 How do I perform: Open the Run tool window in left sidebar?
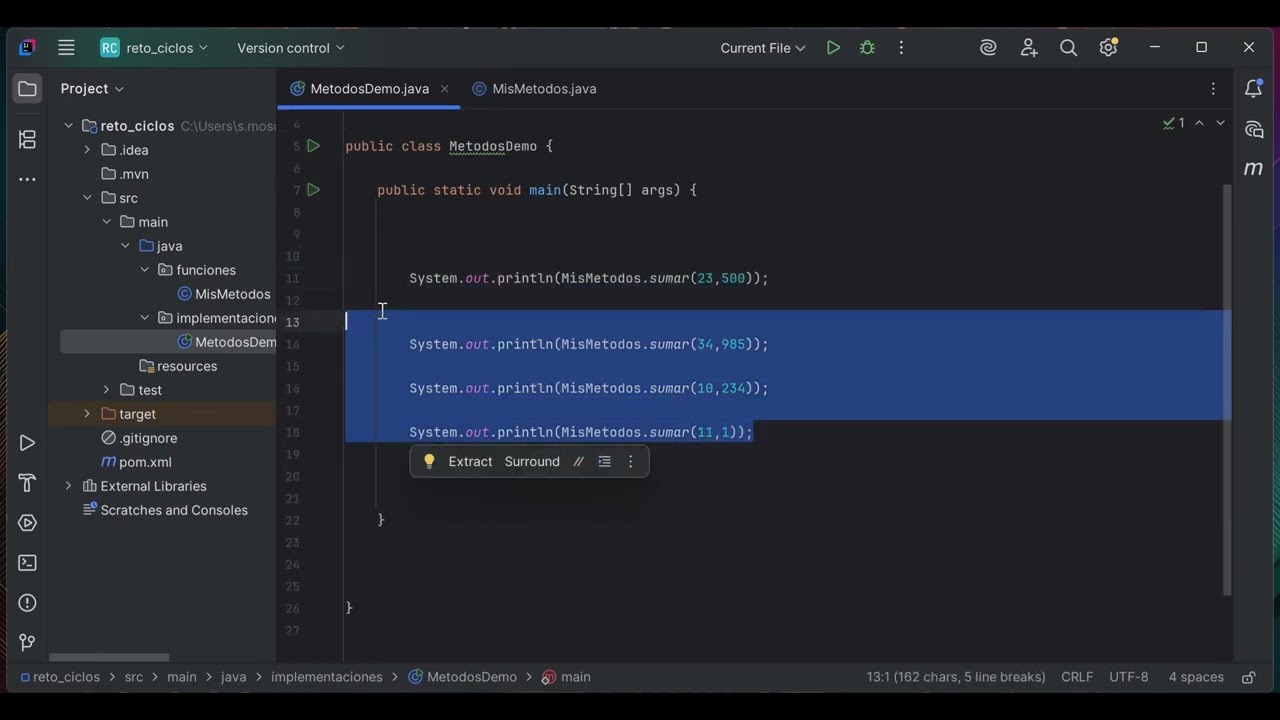tap(28, 443)
